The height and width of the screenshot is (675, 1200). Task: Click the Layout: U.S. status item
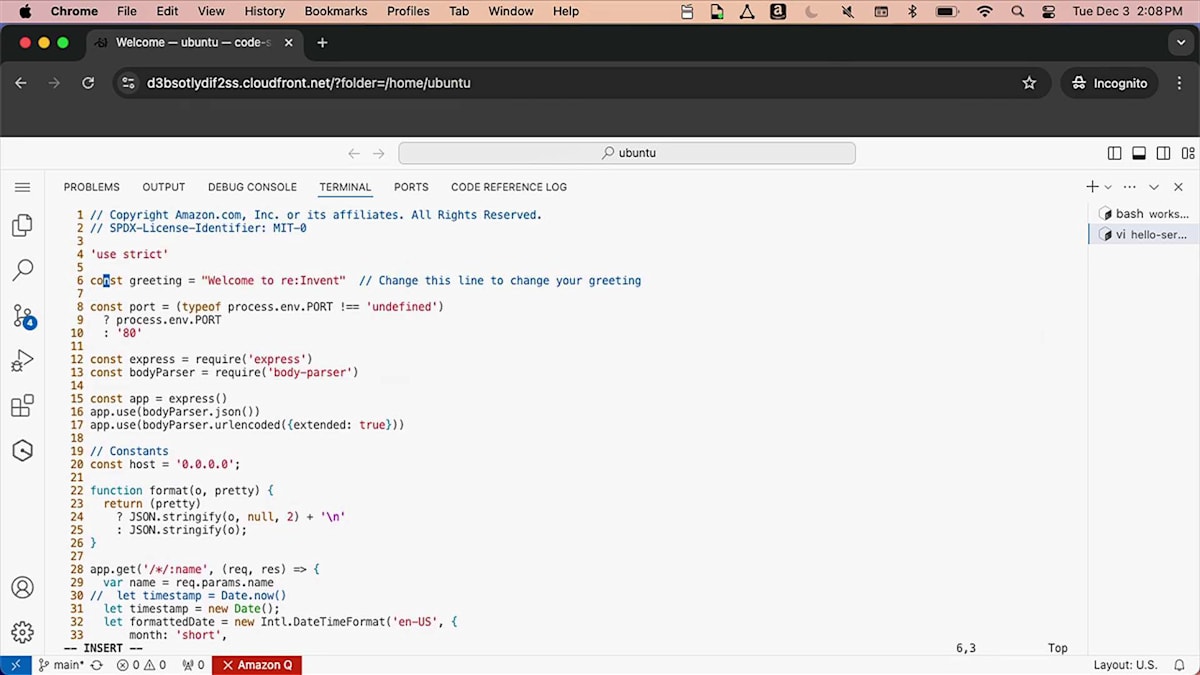pyautogui.click(x=1125, y=665)
